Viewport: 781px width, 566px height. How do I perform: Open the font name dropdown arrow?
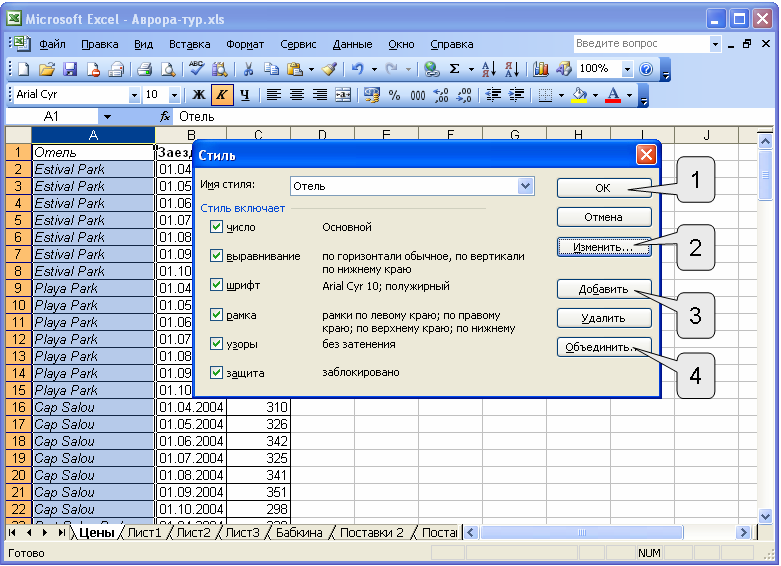(134, 95)
